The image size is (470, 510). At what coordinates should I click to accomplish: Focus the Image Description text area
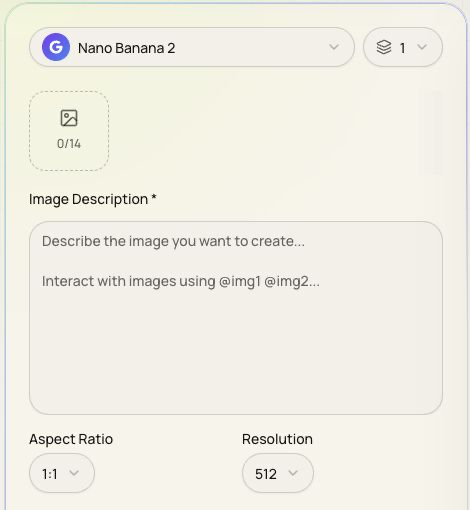[x=236, y=318]
